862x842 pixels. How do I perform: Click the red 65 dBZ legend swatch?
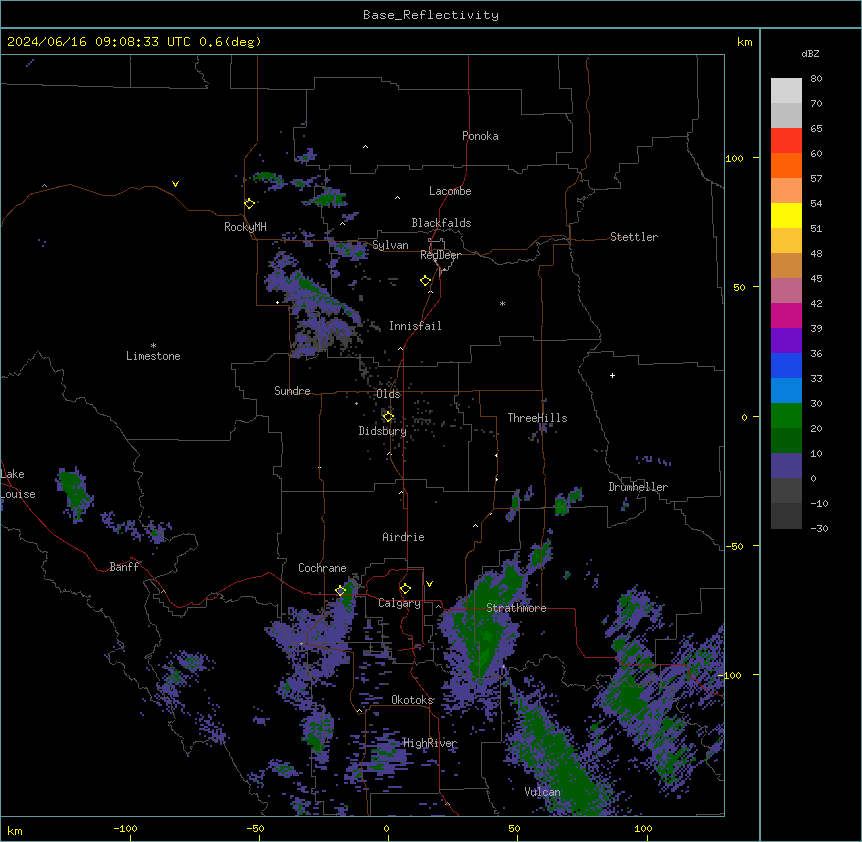786,141
